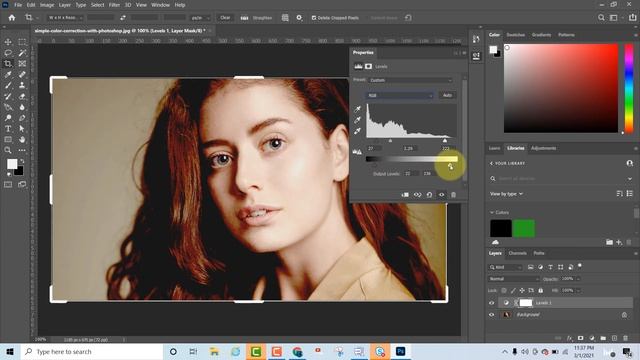Select the Zoom tool in the left toolbar
The width and height of the screenshot is (640, 360).
tap(8, 150)
